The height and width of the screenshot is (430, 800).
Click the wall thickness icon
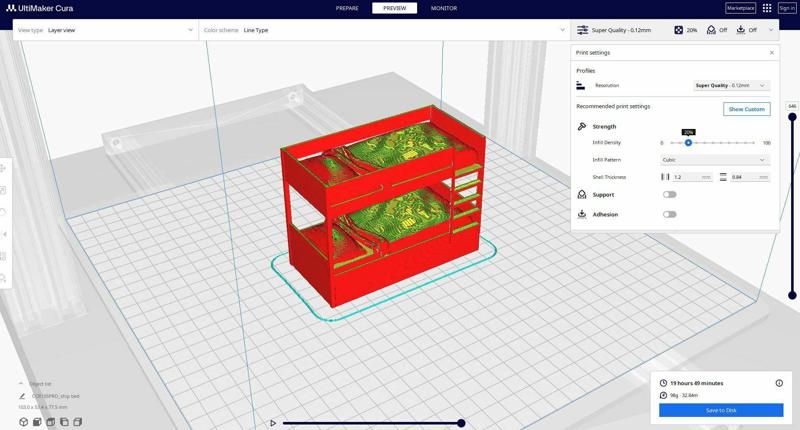point(665,177)
